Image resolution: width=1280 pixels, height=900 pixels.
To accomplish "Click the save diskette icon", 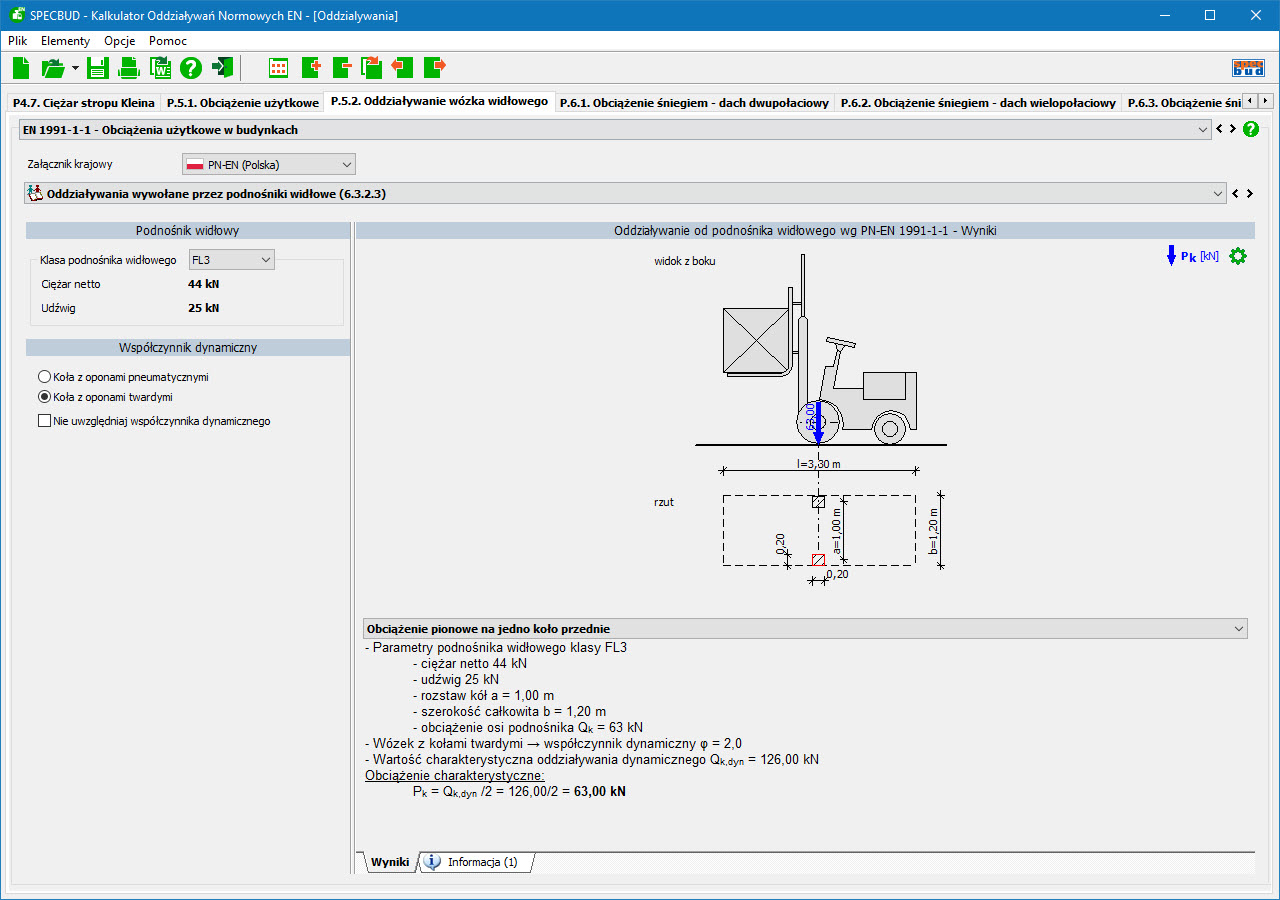I will tap(97, 68).
